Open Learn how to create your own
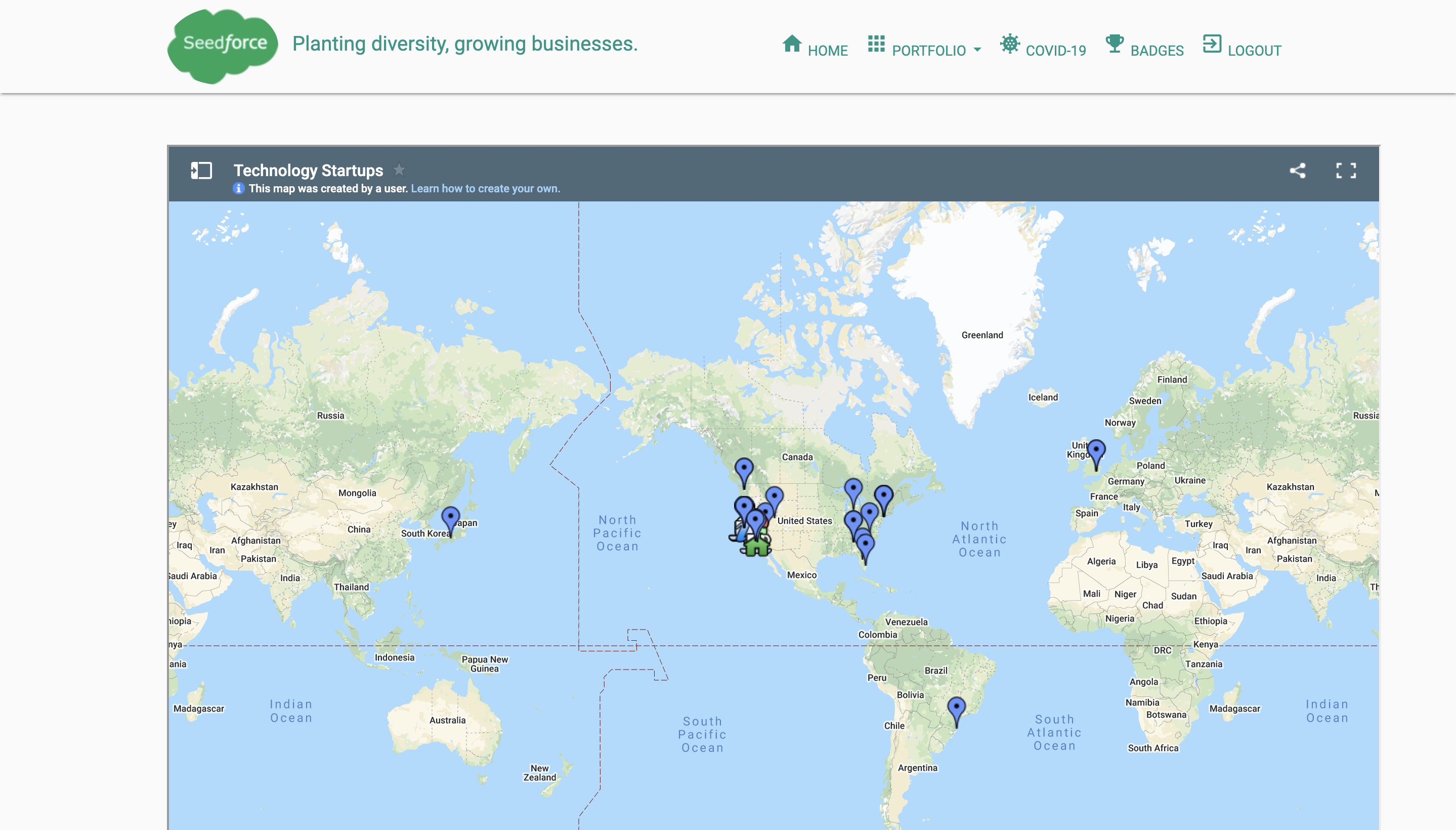 (x=486, y=189)
